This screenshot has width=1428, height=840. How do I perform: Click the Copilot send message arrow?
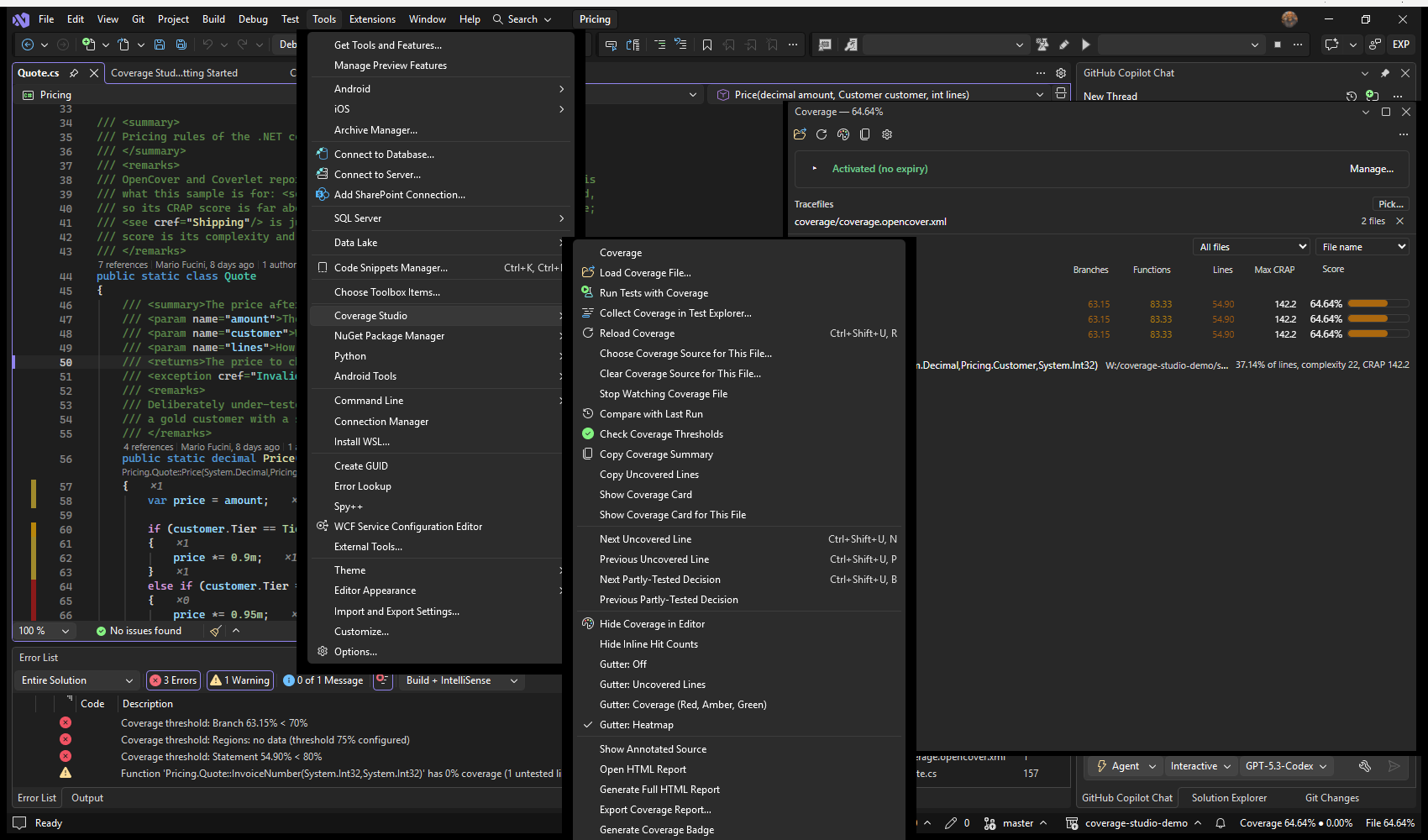(x=1394, y=766)
